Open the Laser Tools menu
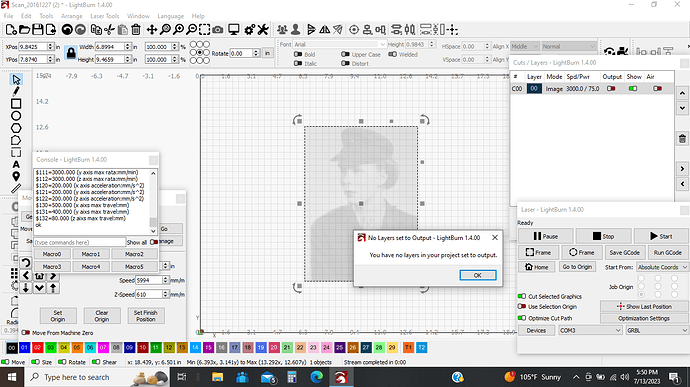 pyautogui.click(x=105, y=16)
